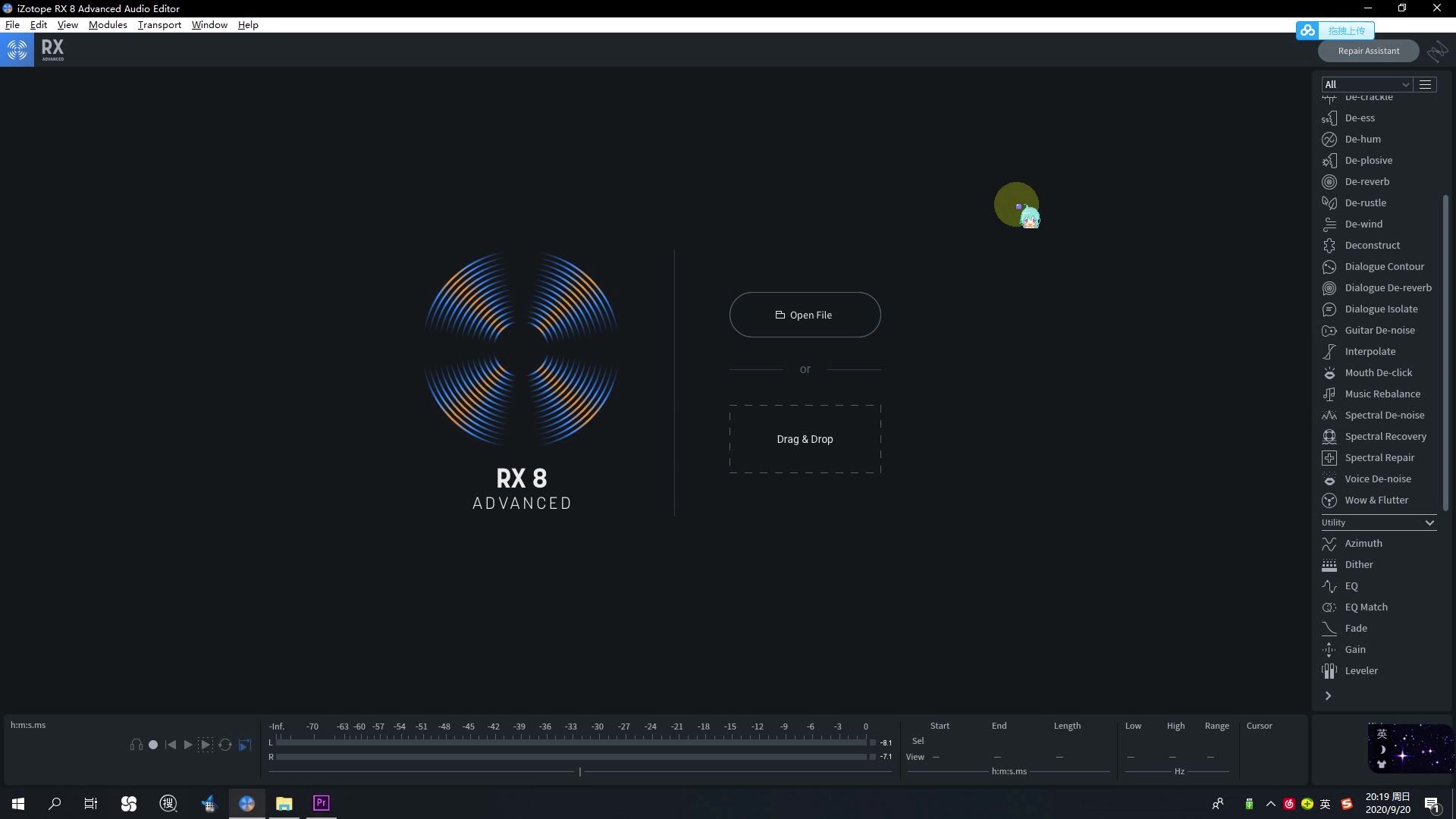Collapse the Utility section
The image size is (1456, 819).
(1430, 522)
